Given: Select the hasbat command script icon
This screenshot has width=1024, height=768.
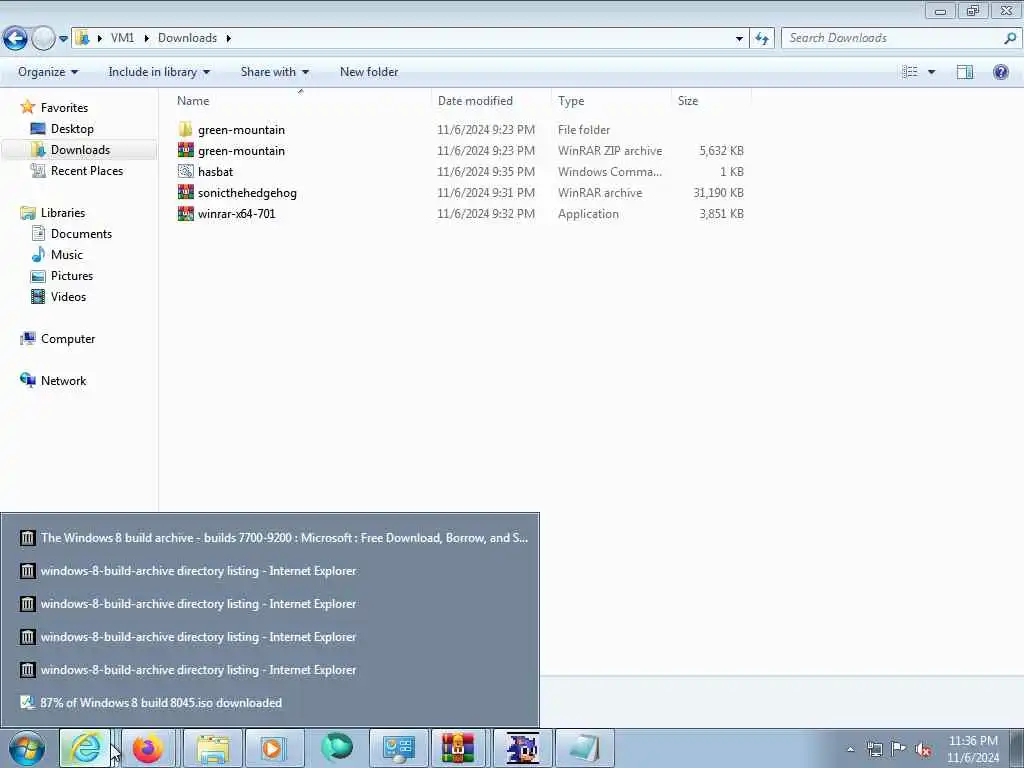Looking at the screenshot, I should coord(185,171).
